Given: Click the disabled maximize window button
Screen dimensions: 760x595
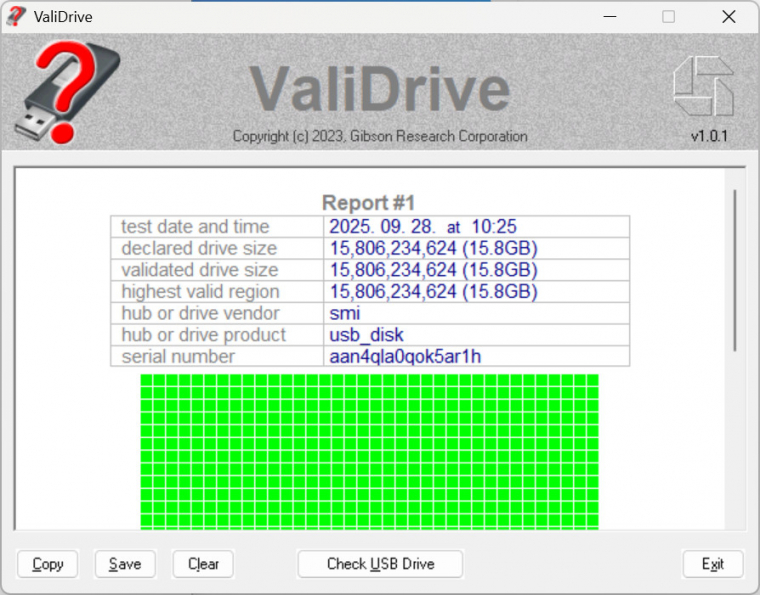Looking at the screenshot, I should pos(668,17).
